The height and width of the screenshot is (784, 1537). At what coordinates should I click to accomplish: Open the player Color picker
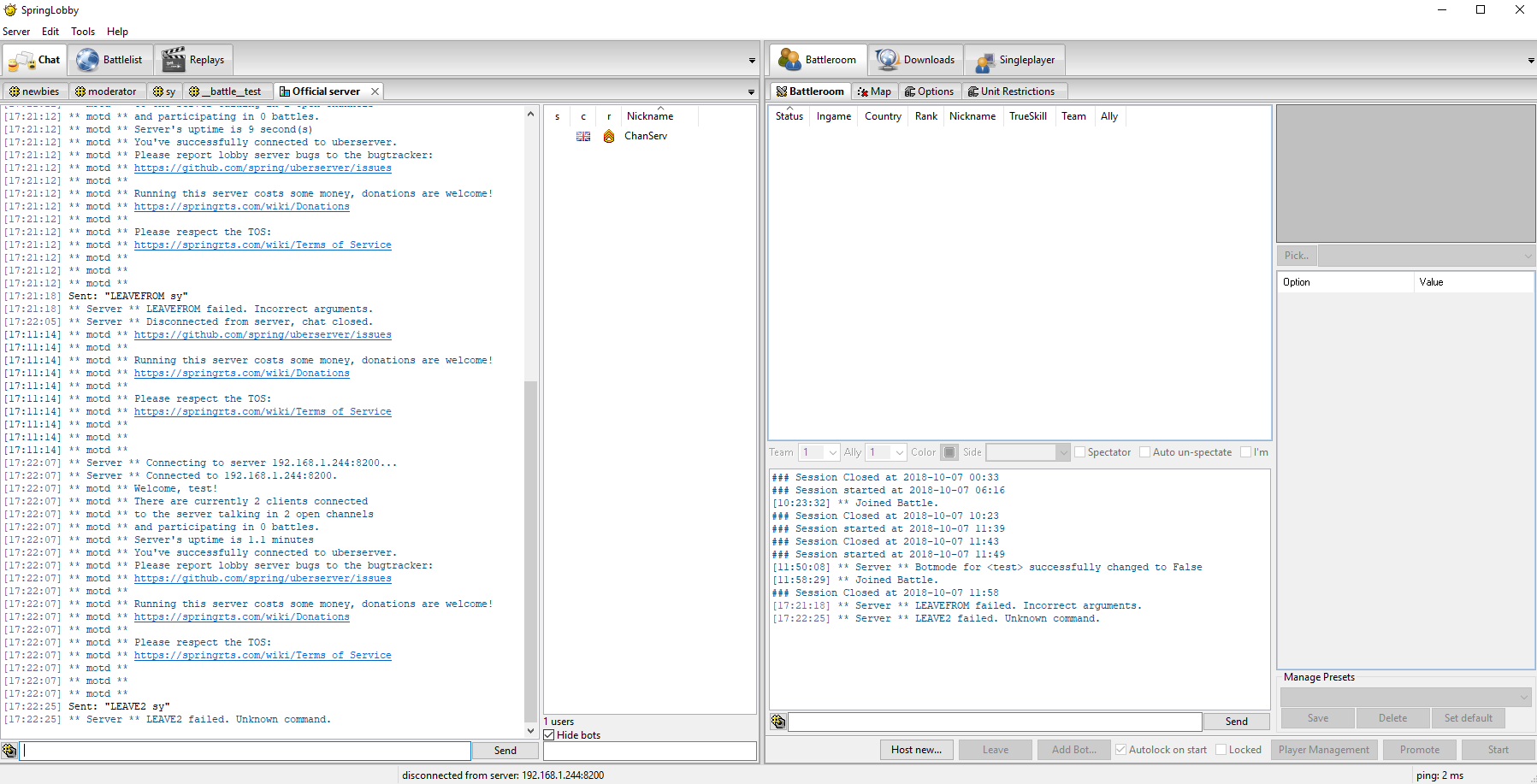click(x=949, y=451)
